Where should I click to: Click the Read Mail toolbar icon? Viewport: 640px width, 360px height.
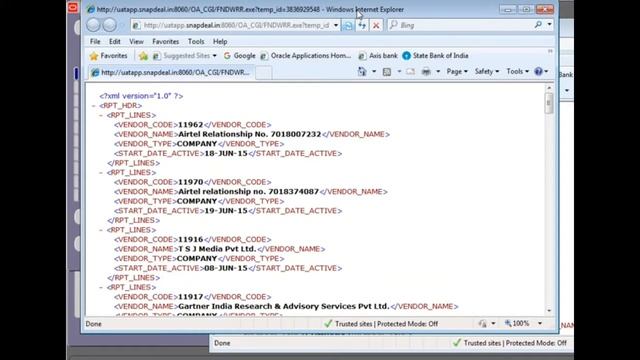(x=411, y=72)
